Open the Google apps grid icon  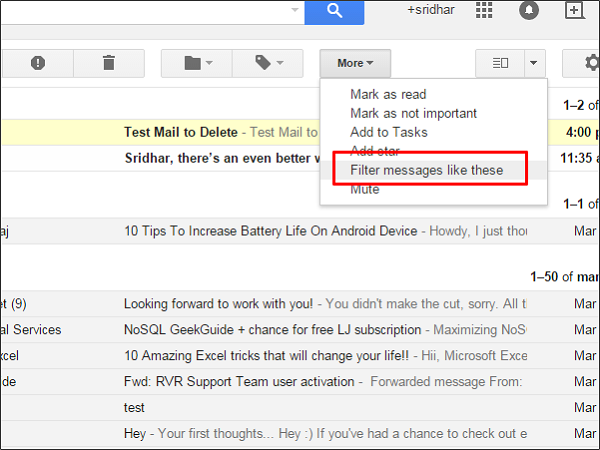[484, 10]
